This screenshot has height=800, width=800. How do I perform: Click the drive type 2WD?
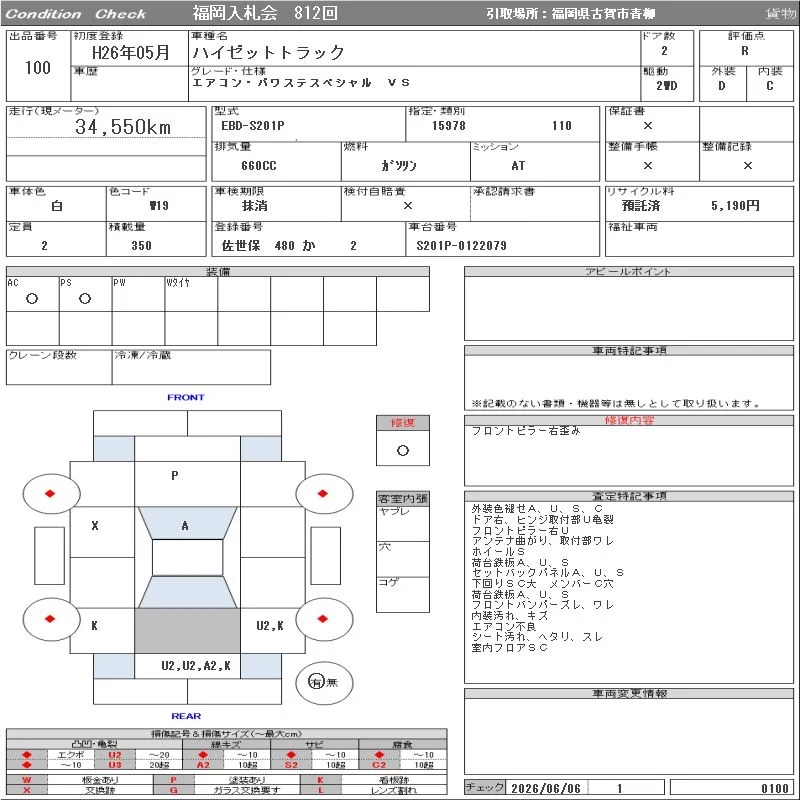666,86
